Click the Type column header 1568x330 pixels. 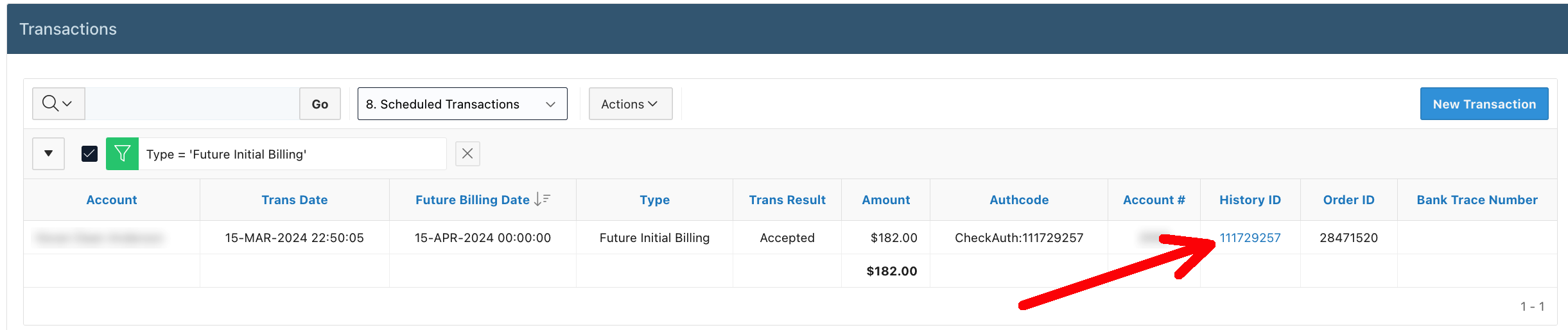click(x=654, y=200)
